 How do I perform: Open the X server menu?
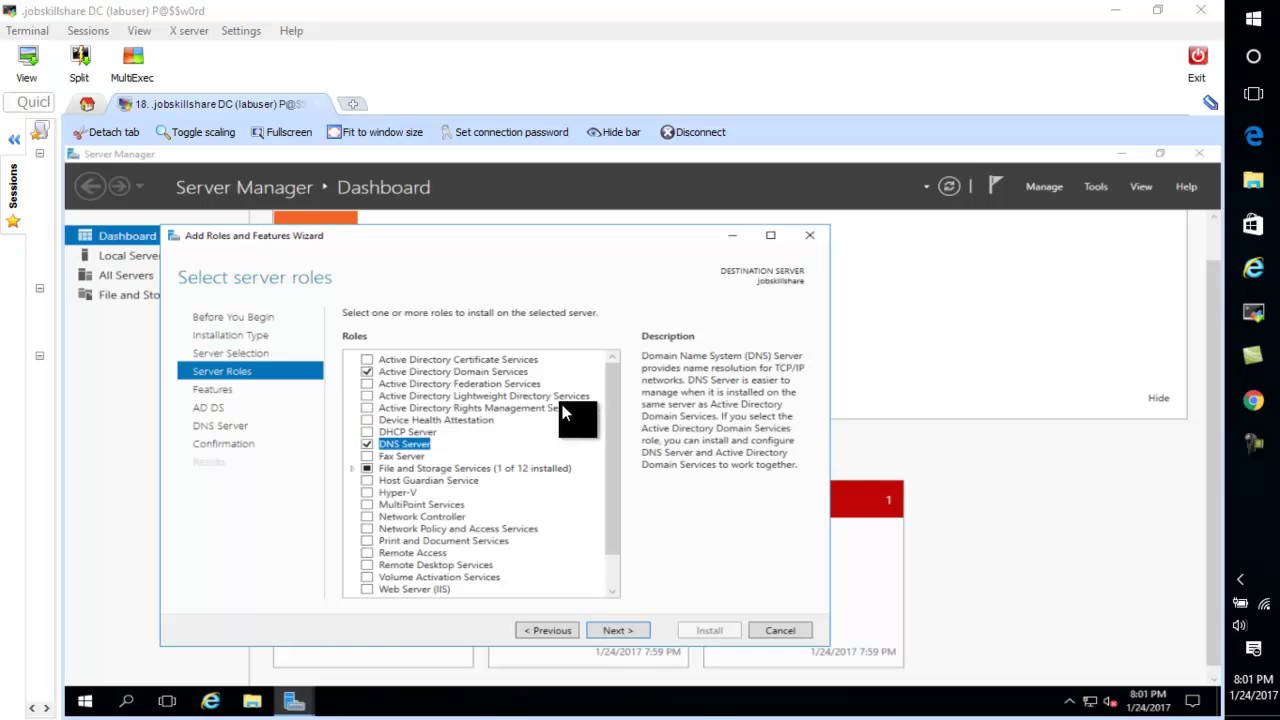pyautogui.click(x=189, y=31)
